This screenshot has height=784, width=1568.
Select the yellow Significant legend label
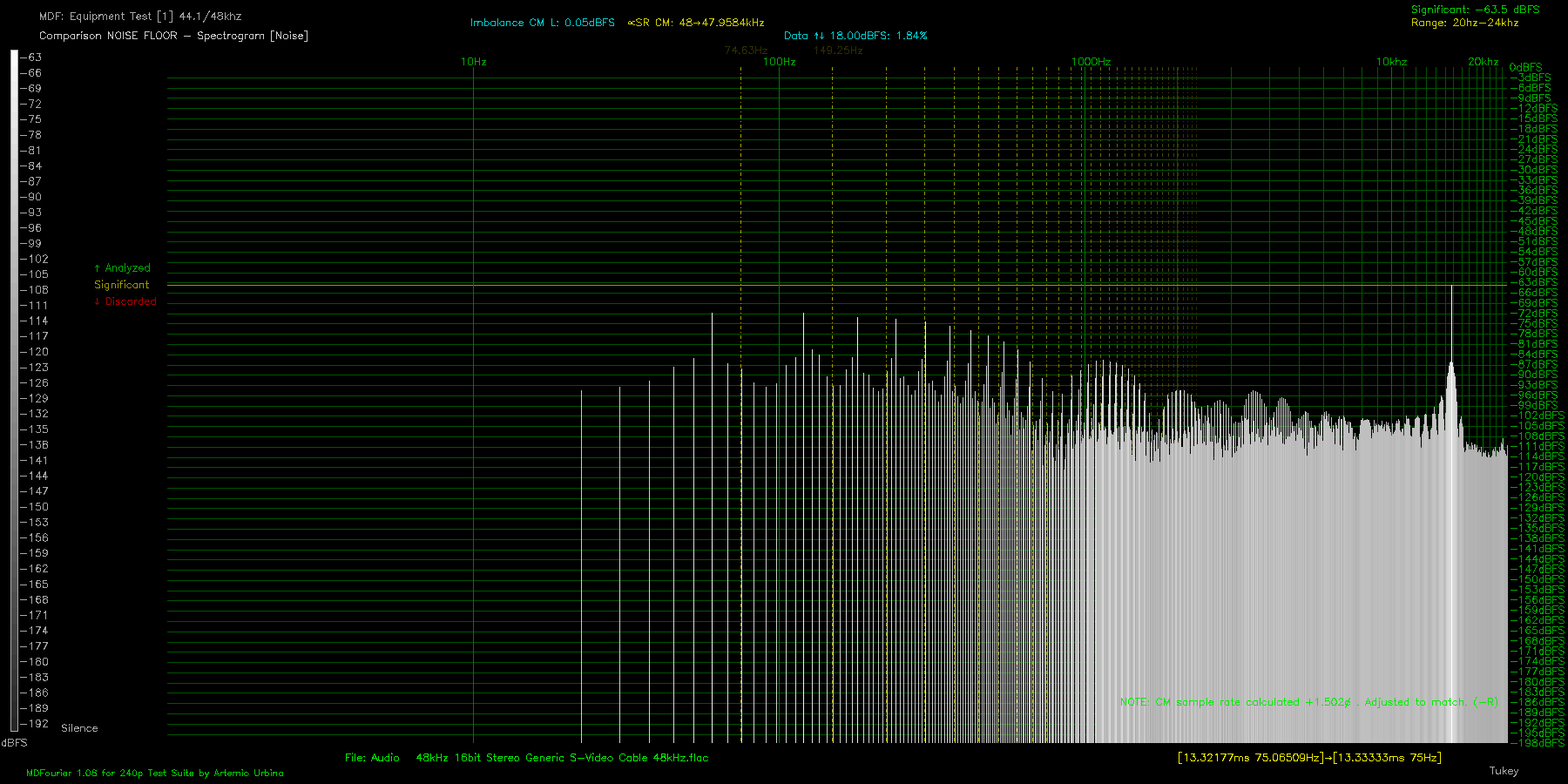pyautogui.click(x=122, y=285)
